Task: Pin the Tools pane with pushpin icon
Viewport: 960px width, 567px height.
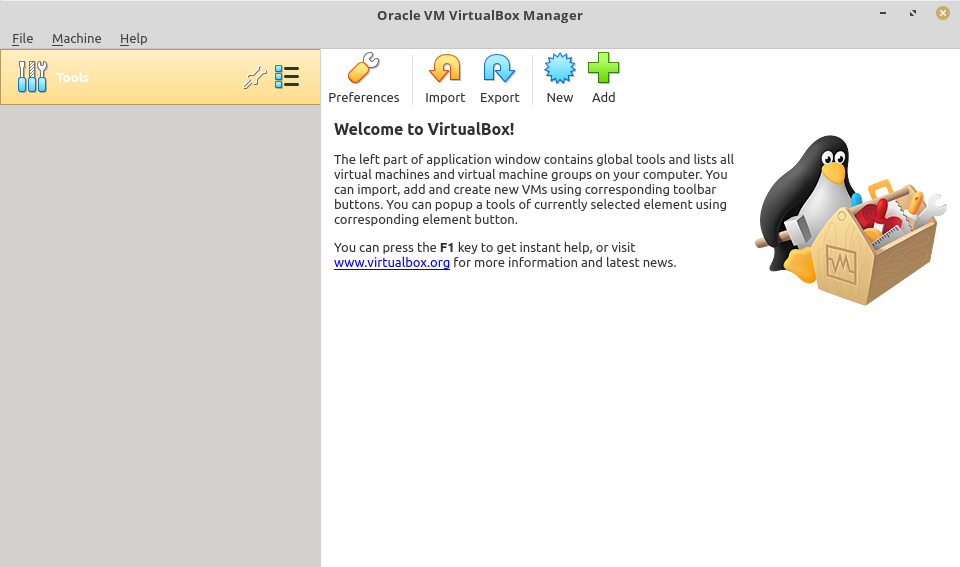Action: 255,77
